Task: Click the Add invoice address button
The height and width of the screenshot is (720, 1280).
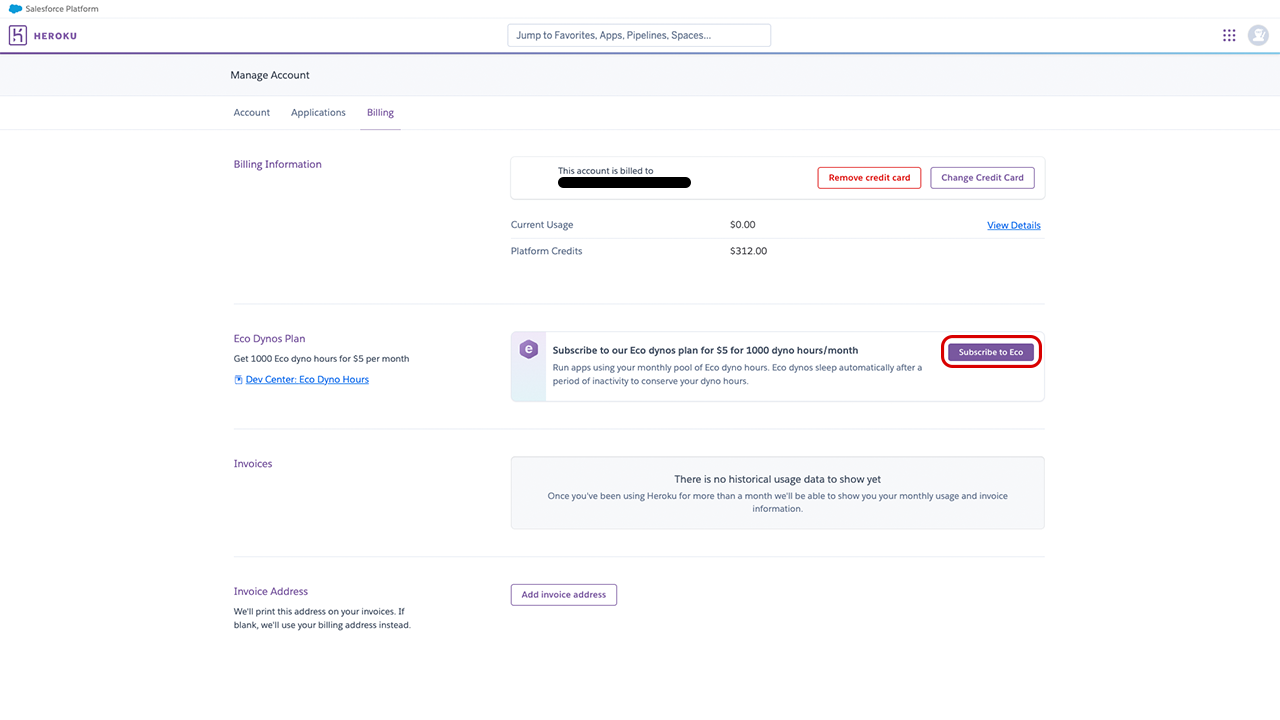Action: click(x=564, y=595)
